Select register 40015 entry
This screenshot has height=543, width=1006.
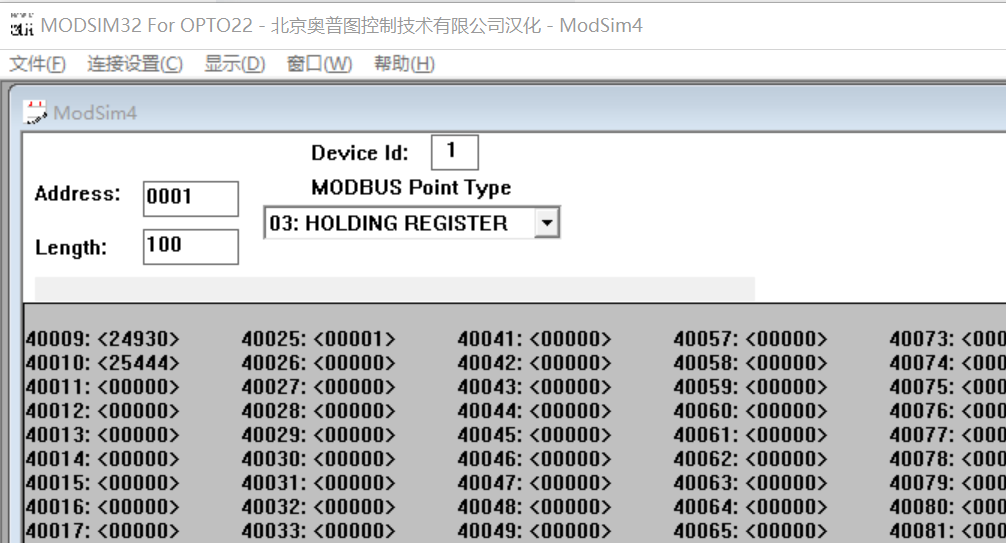point(103,483)
